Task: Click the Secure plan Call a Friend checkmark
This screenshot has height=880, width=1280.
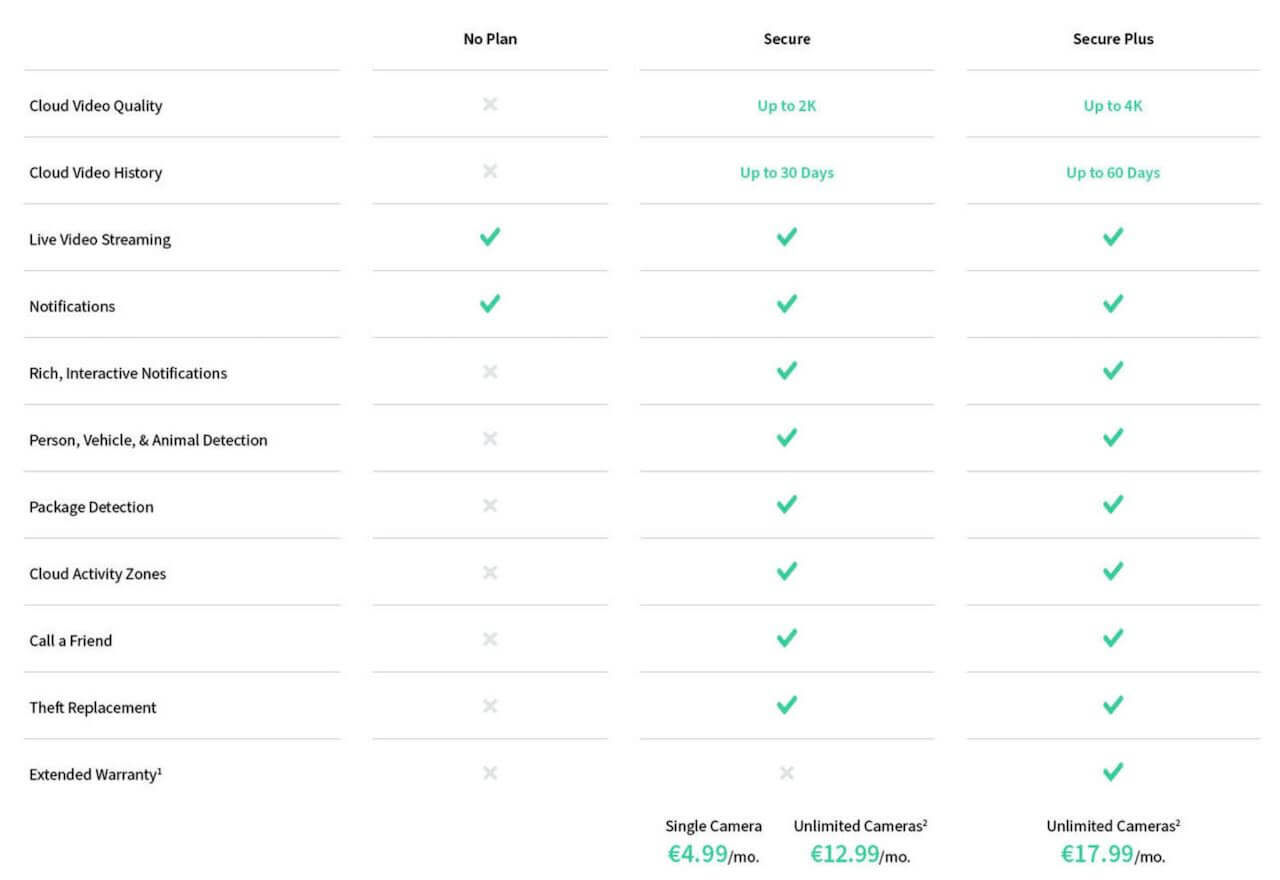Action: [x=787, y=638]
